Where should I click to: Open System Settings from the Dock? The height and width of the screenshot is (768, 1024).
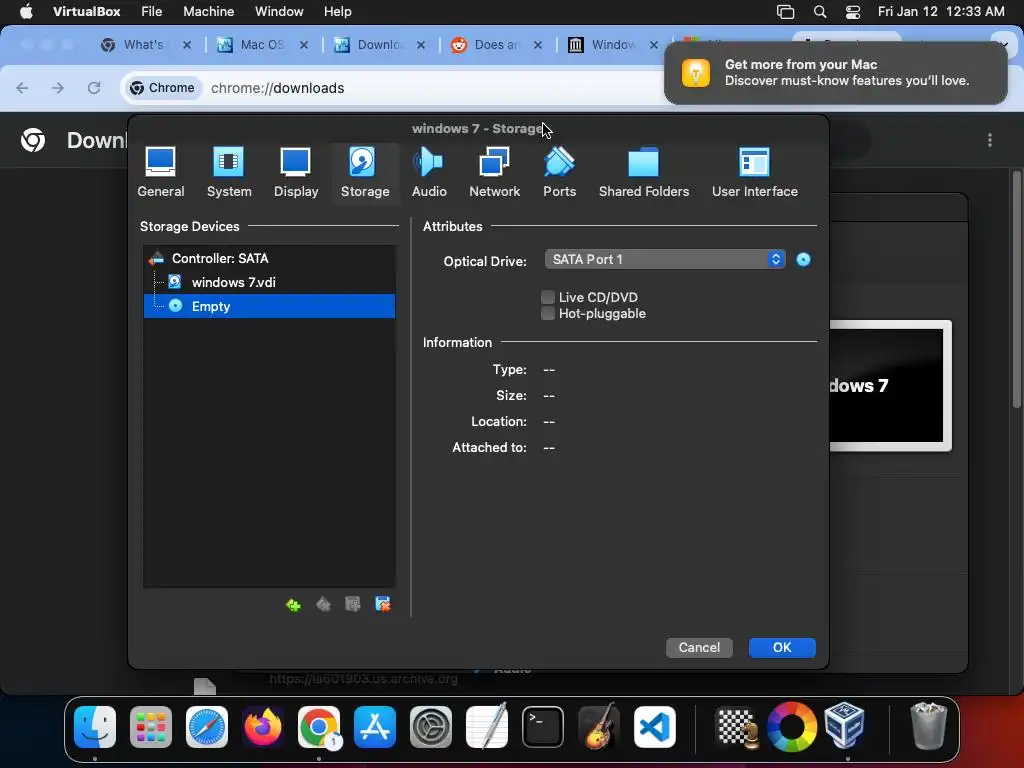click(431, 727)
